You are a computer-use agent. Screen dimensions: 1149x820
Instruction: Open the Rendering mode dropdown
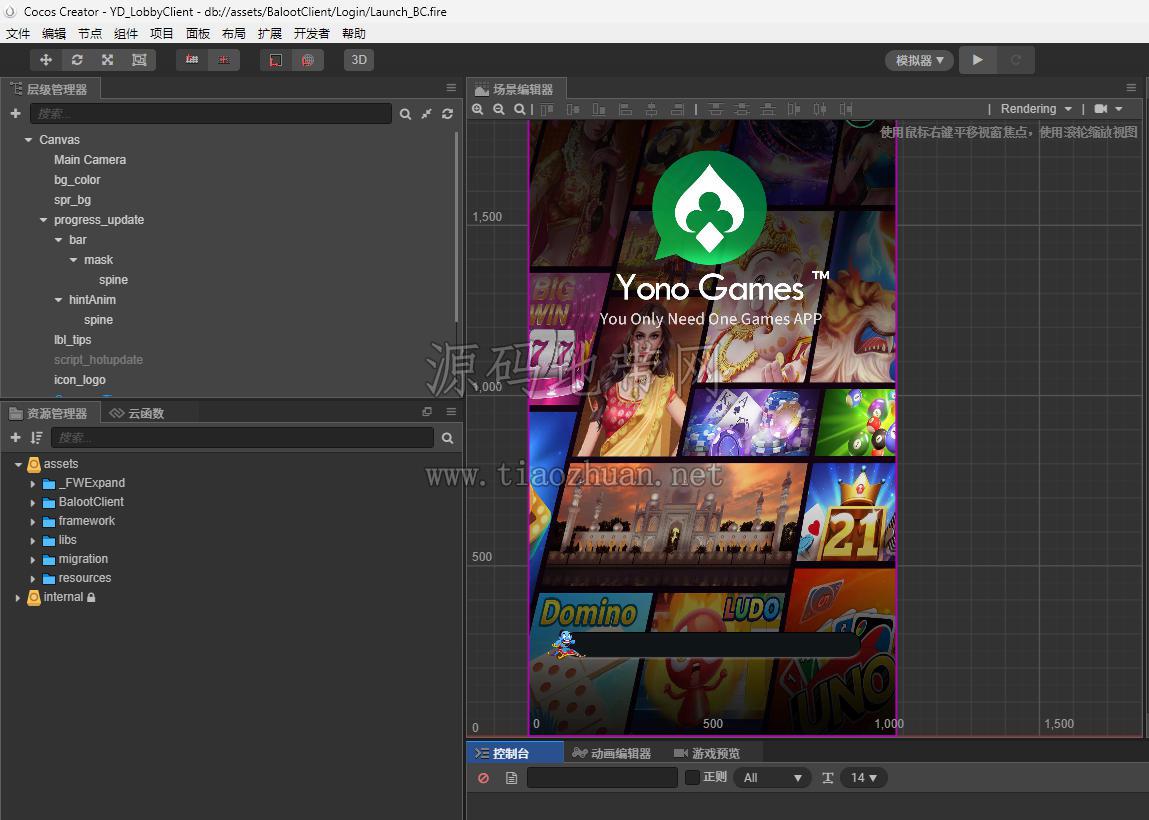1035,109
